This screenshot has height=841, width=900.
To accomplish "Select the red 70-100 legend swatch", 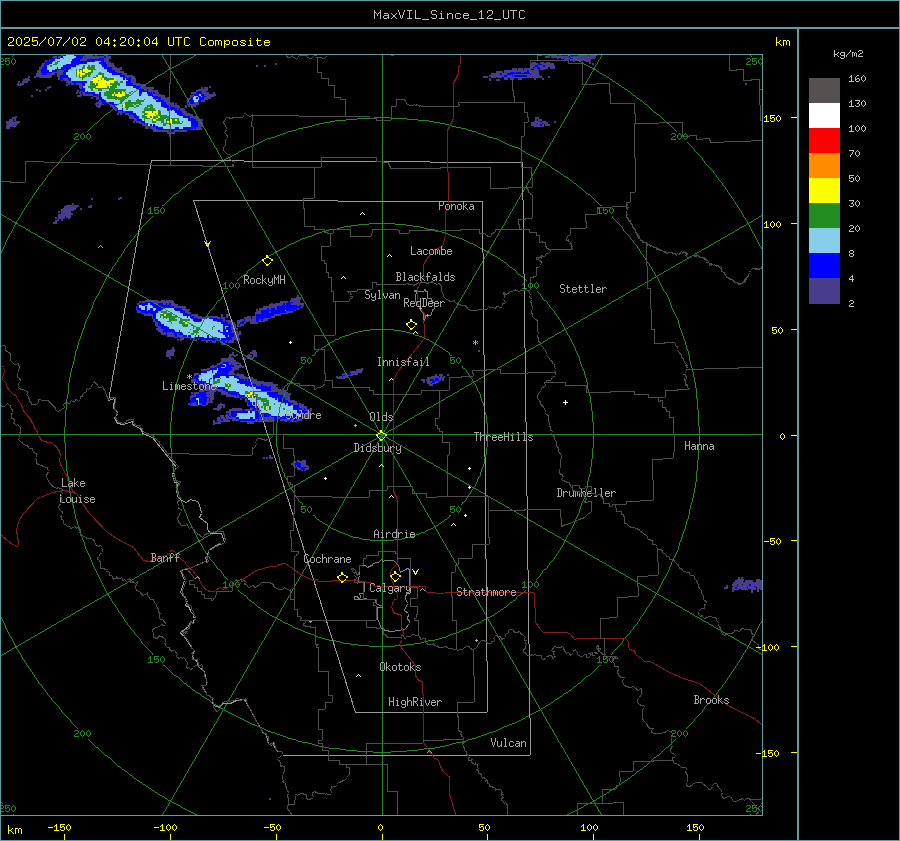I will click(x=824, y=141).
